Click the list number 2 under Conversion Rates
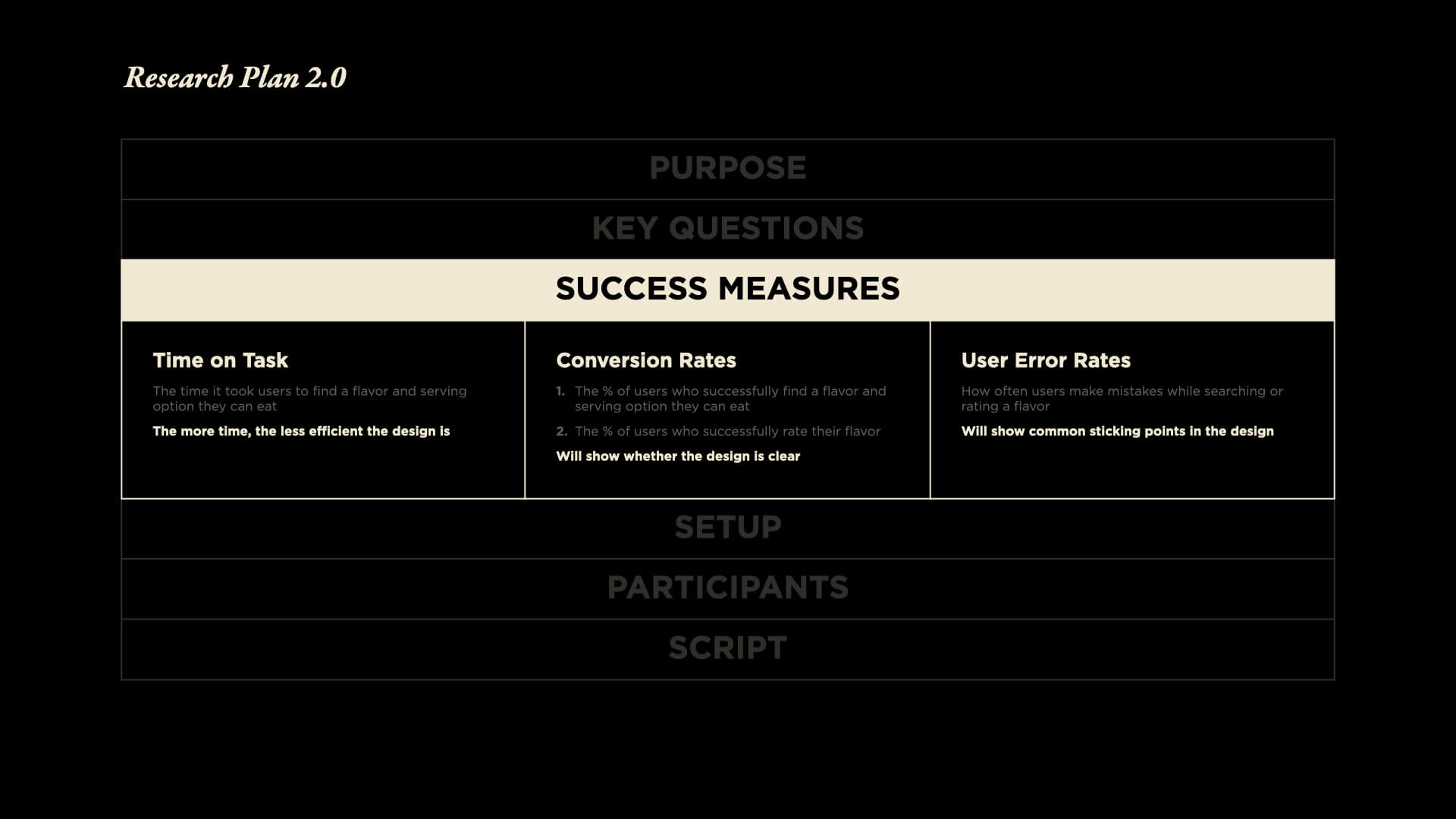Viewport: 1456px width, 819px height. pyautogui.click(x=561, y=431)
